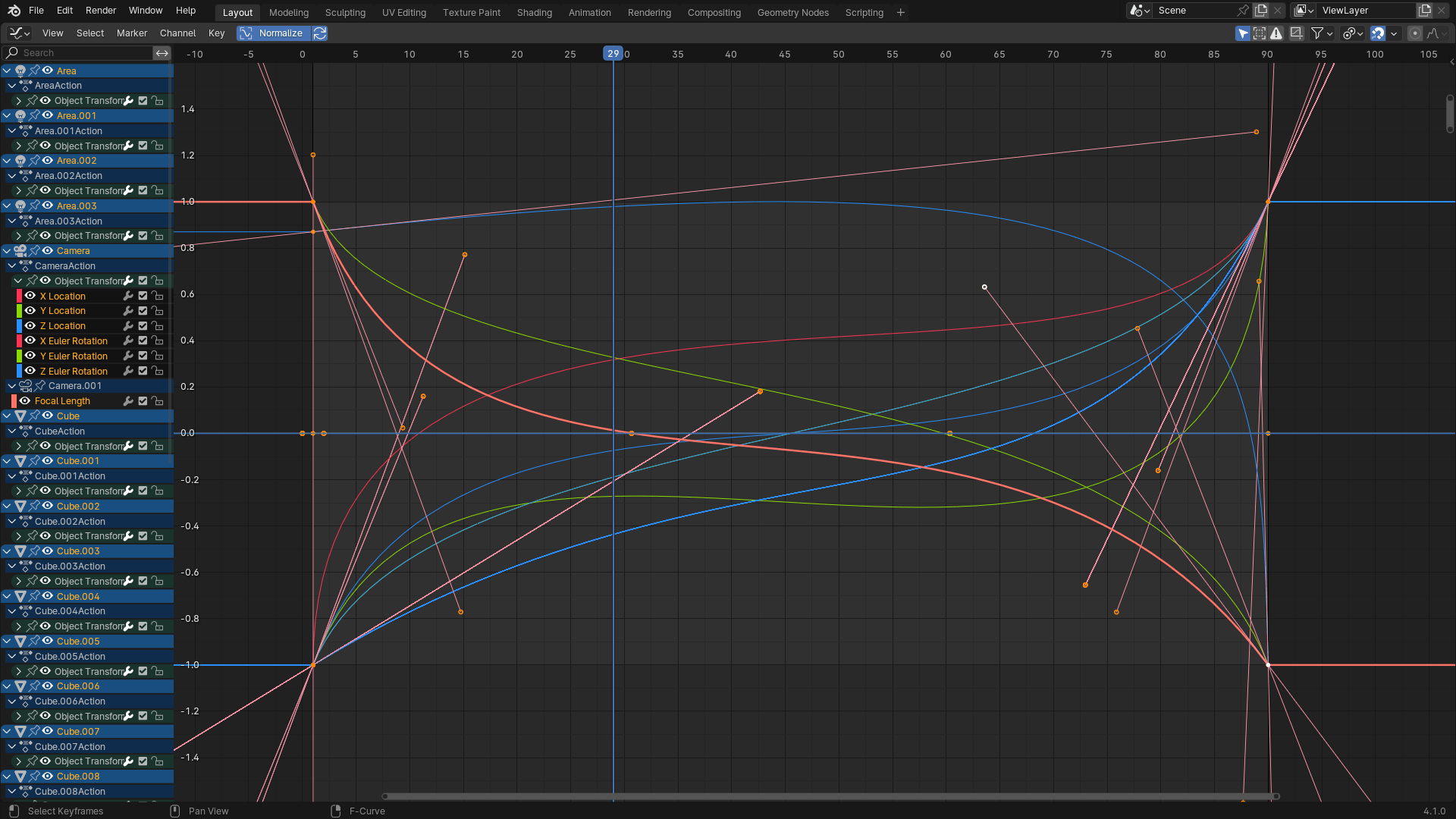Select the Cube.005 channel
Viewport: 1456px width, 819px height.
click(78, 642)
